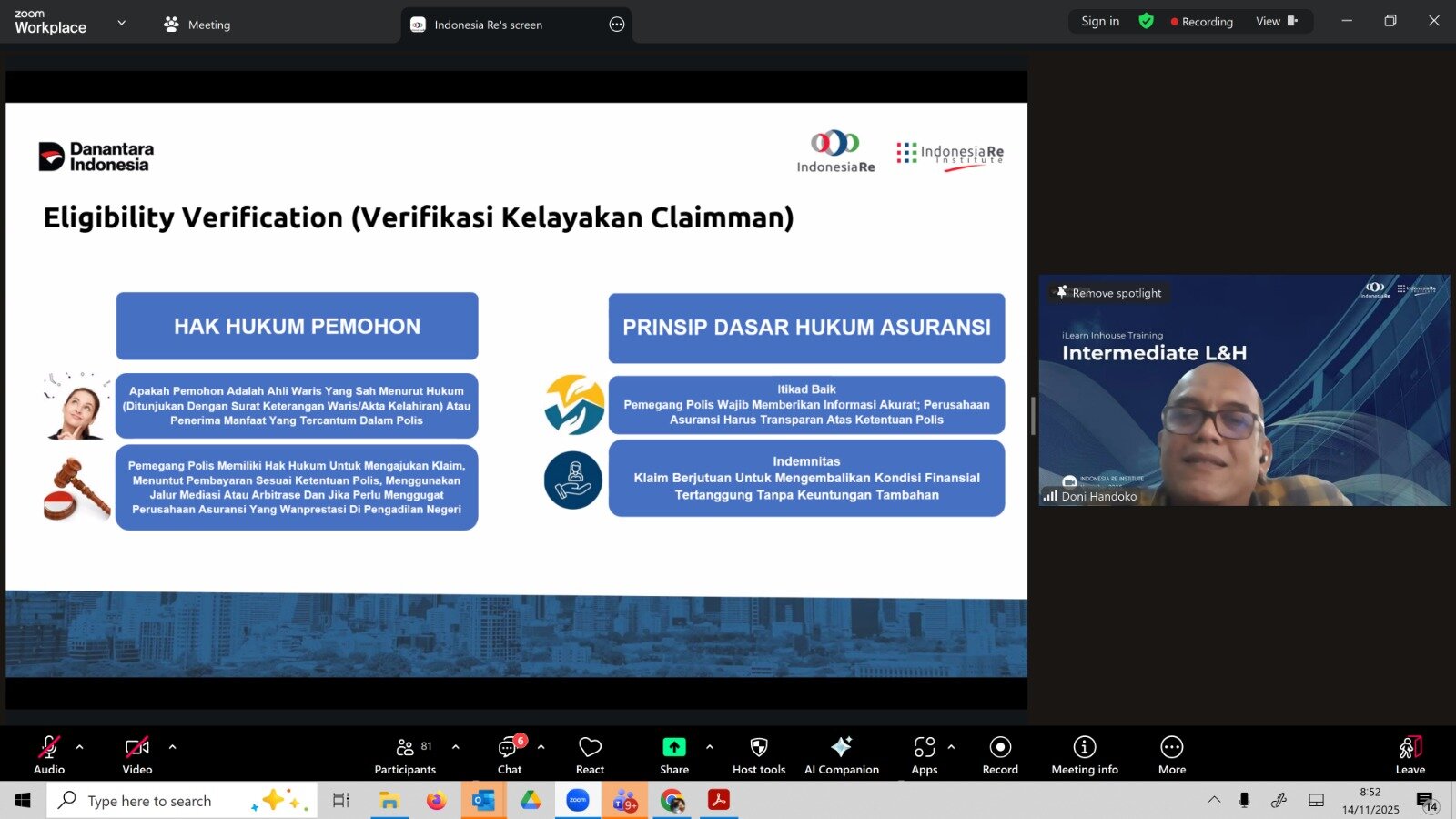Remove spotlight from Doni Handoko's video
1456x819 pixels.
[x=1108, y=293]
